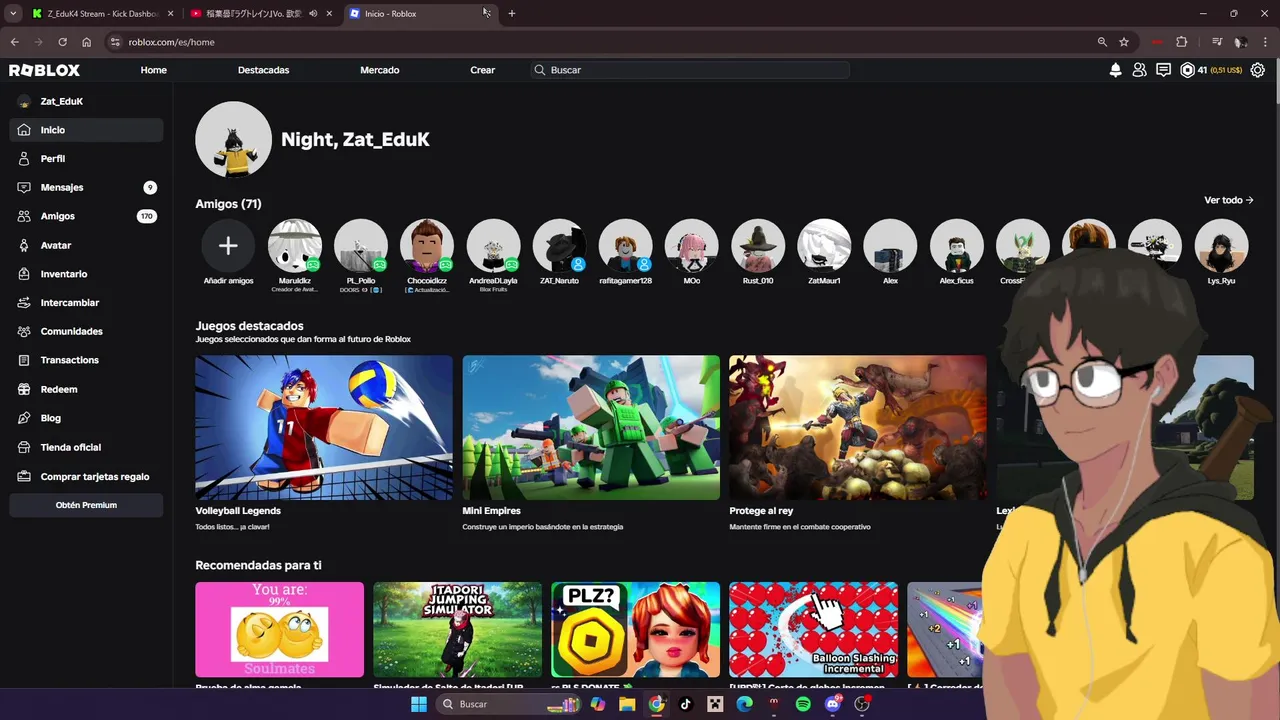This screenshot has height=720, width=1280.
Task: Open the Itadori Jumping Simulator thumbnail
Action: pyautogui.click(x=457, y=630)
